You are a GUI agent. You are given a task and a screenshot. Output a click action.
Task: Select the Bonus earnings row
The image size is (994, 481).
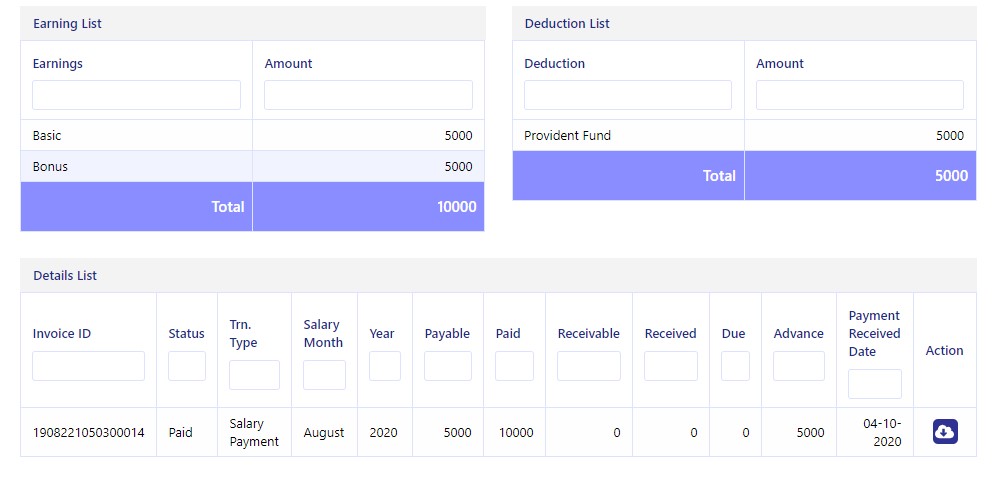click(x=252, y=167)
